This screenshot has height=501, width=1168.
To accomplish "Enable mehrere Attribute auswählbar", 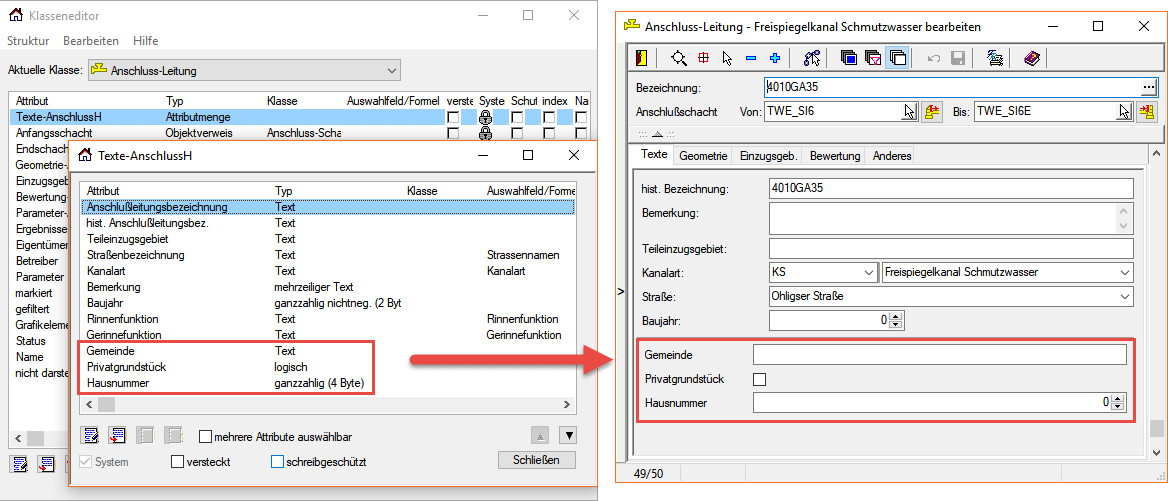I will (206, 437).
